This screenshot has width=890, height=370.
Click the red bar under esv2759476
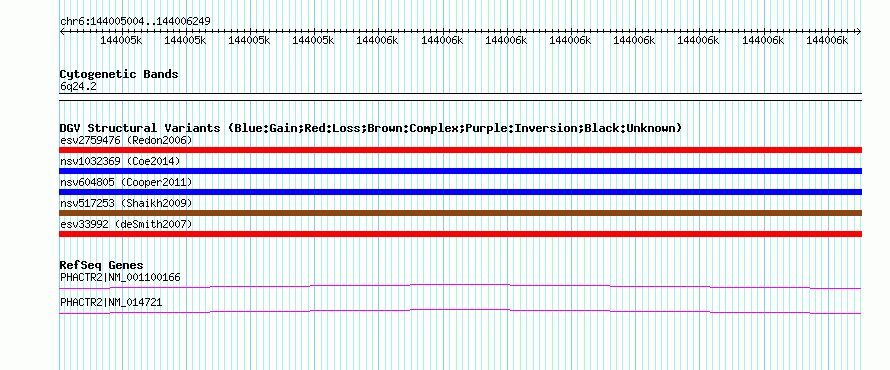[x=460, y=150]
